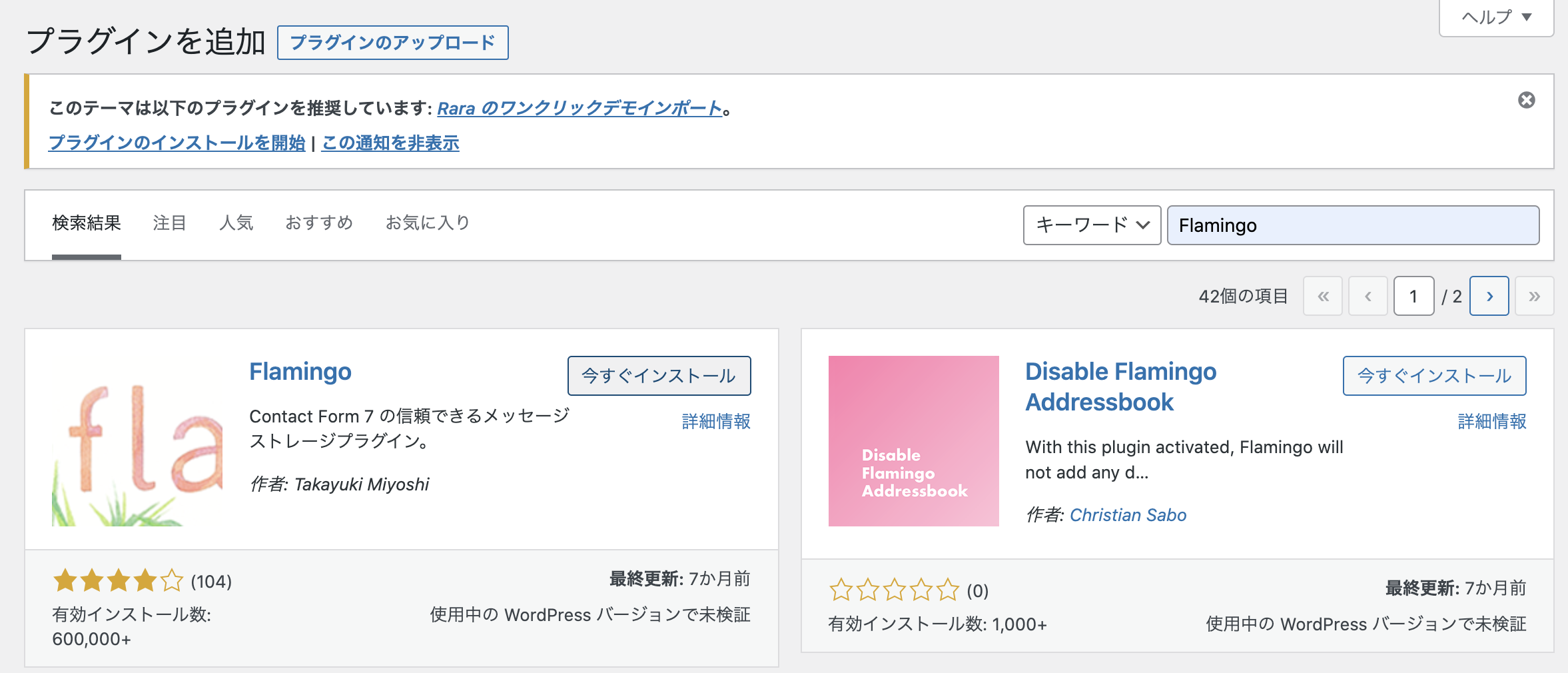The image size is (1568, 673).
Task: Switch to the 注目 tab
Action: 169,223
